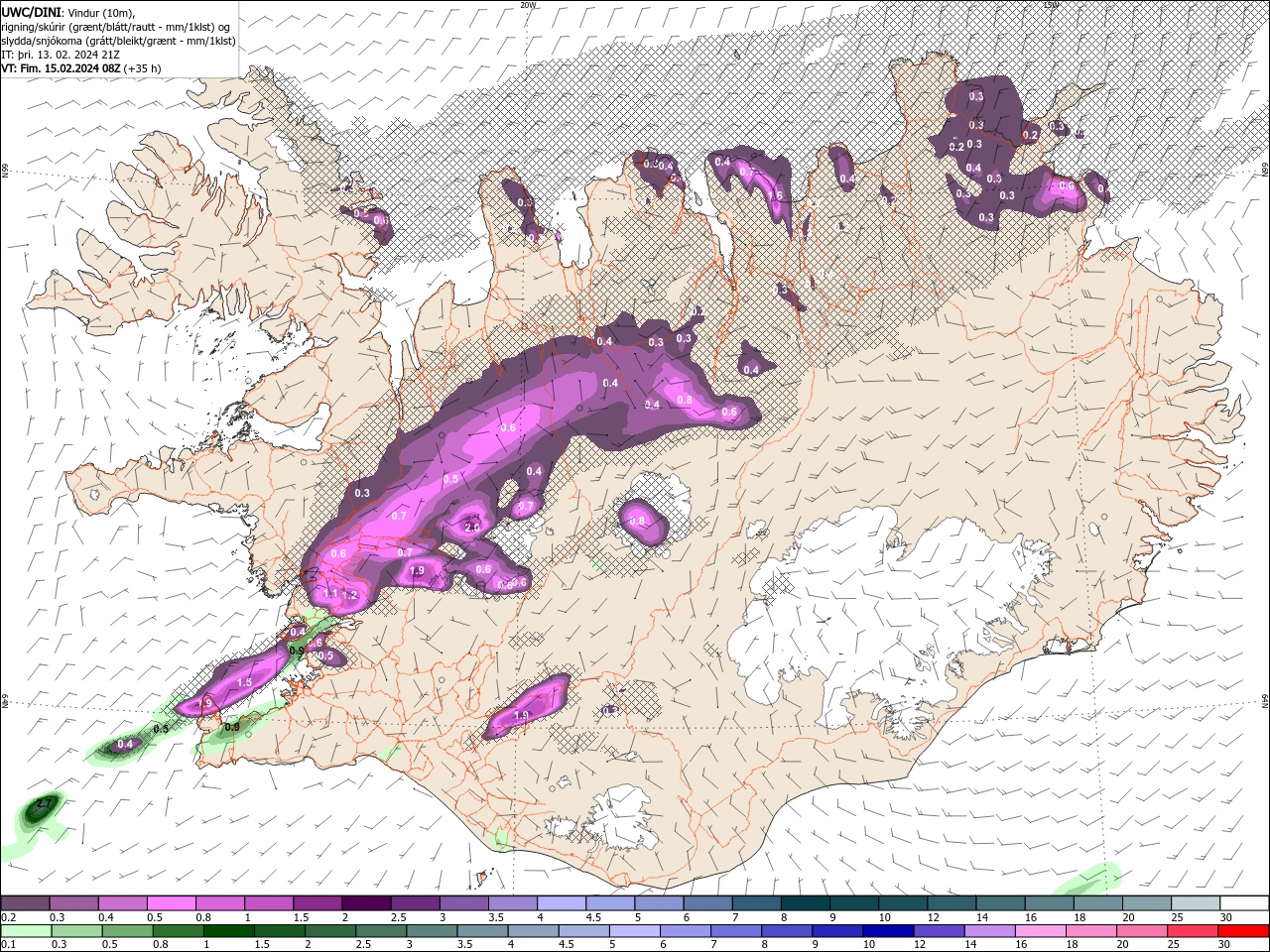Select the darkest green rain swatch at 1
The image size is (1270, 952).
tap(229, 930)
